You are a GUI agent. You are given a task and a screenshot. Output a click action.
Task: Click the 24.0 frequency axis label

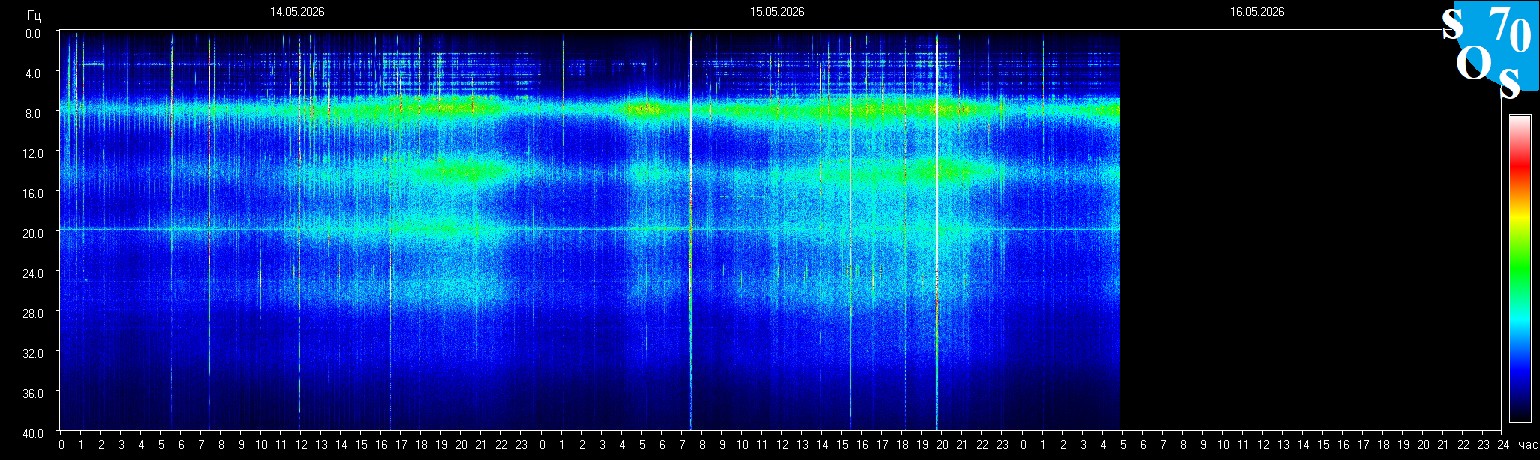[x=32, y=272]
